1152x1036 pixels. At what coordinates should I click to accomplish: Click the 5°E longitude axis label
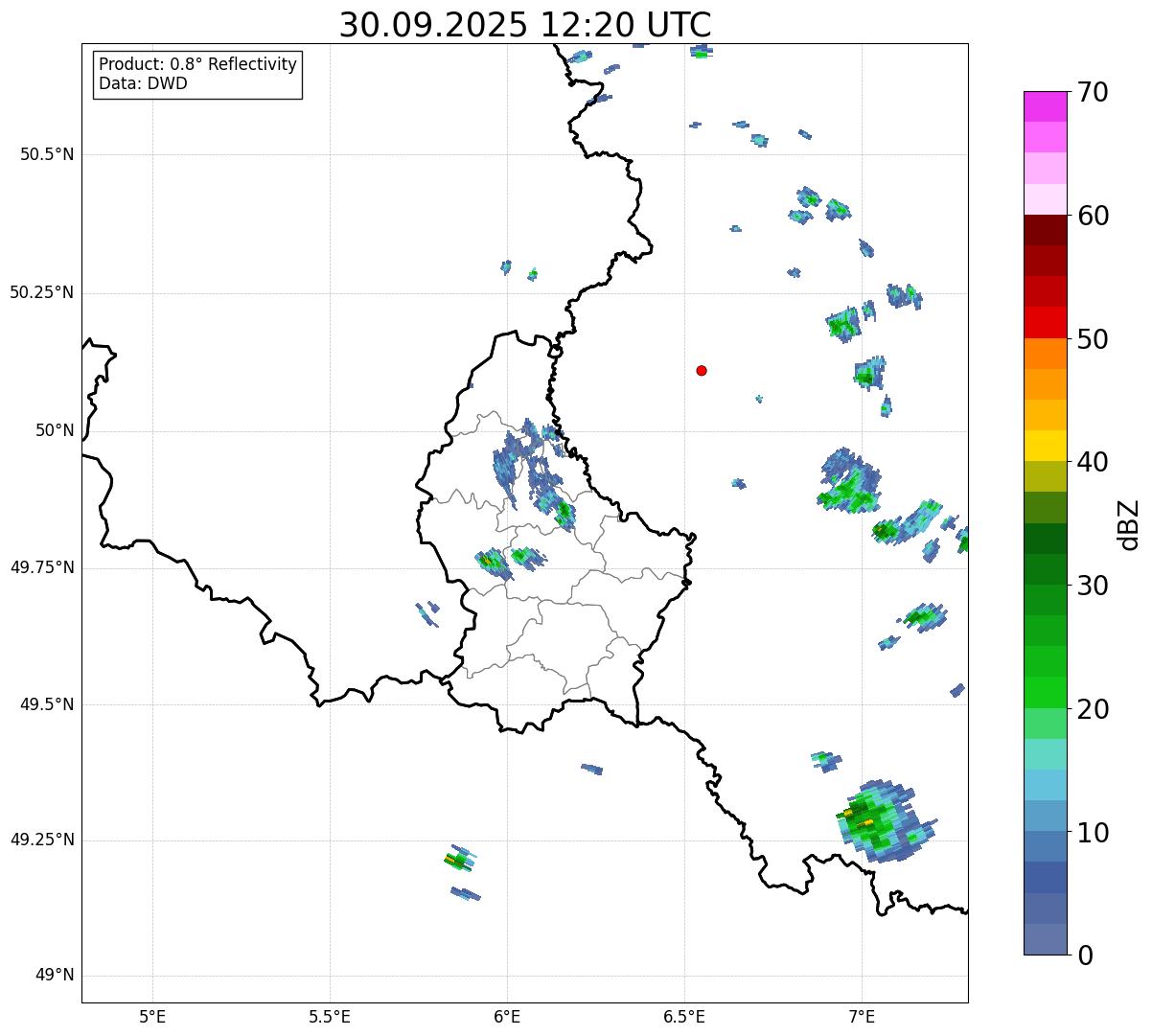[152, 1016]
